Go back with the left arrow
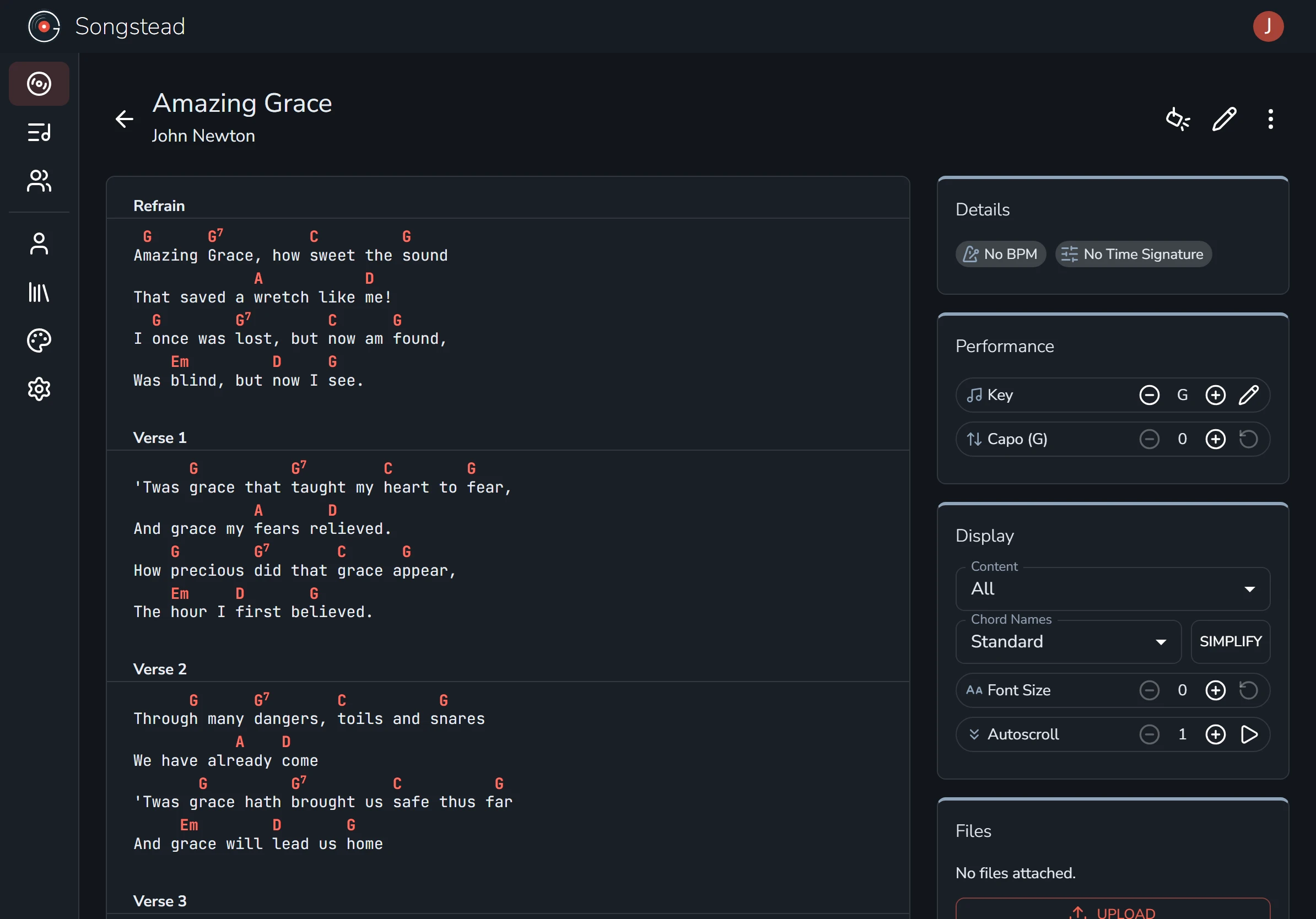The width and height of the screenshot is (1316, 919). 124,119
